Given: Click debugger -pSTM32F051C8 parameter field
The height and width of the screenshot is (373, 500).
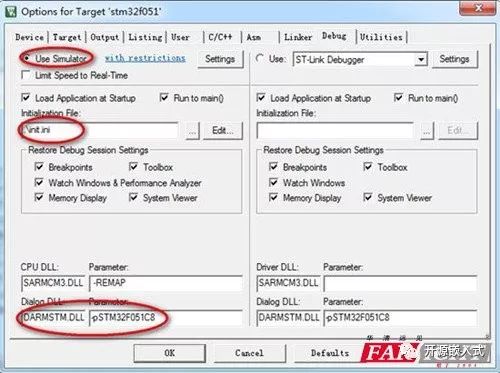Looking at the screenshot, I should click(401, 318).
